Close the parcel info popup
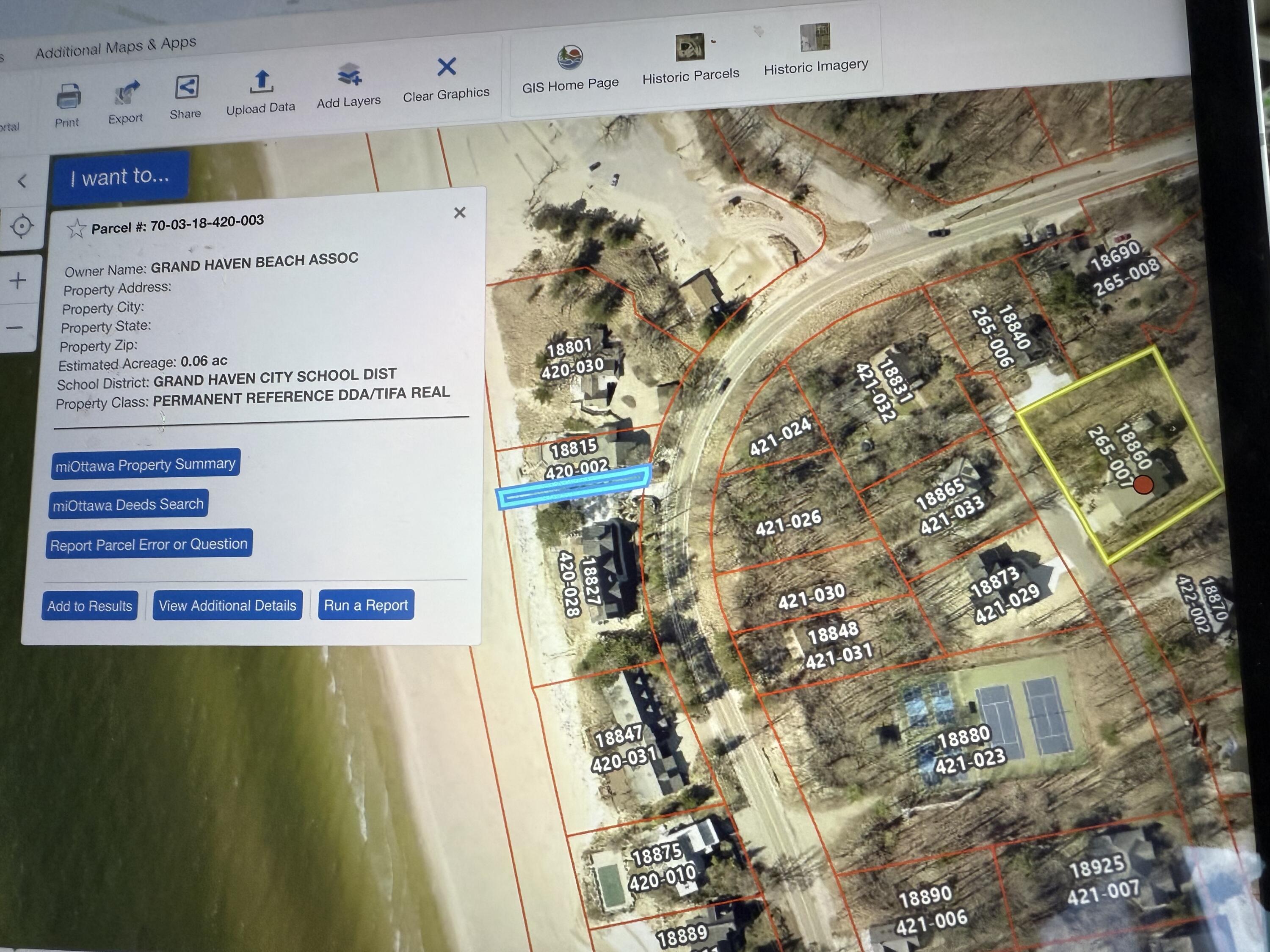 pyautogui.click(x=459, y=213)
